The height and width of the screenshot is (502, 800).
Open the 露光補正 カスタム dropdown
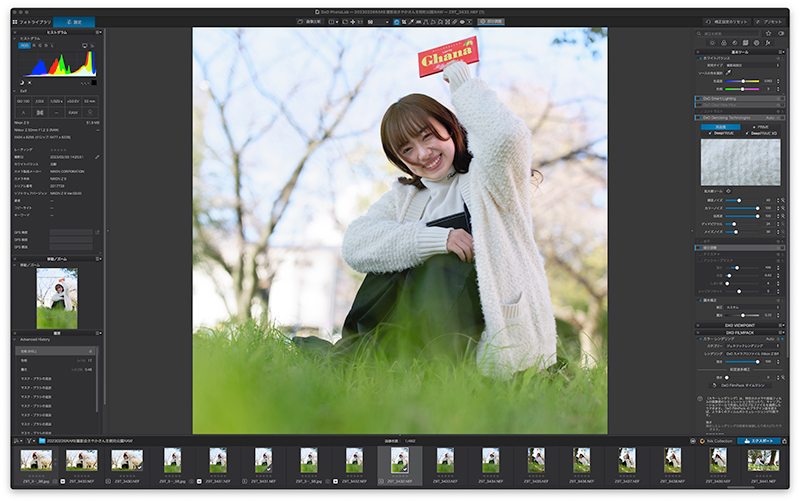point(753,308)
